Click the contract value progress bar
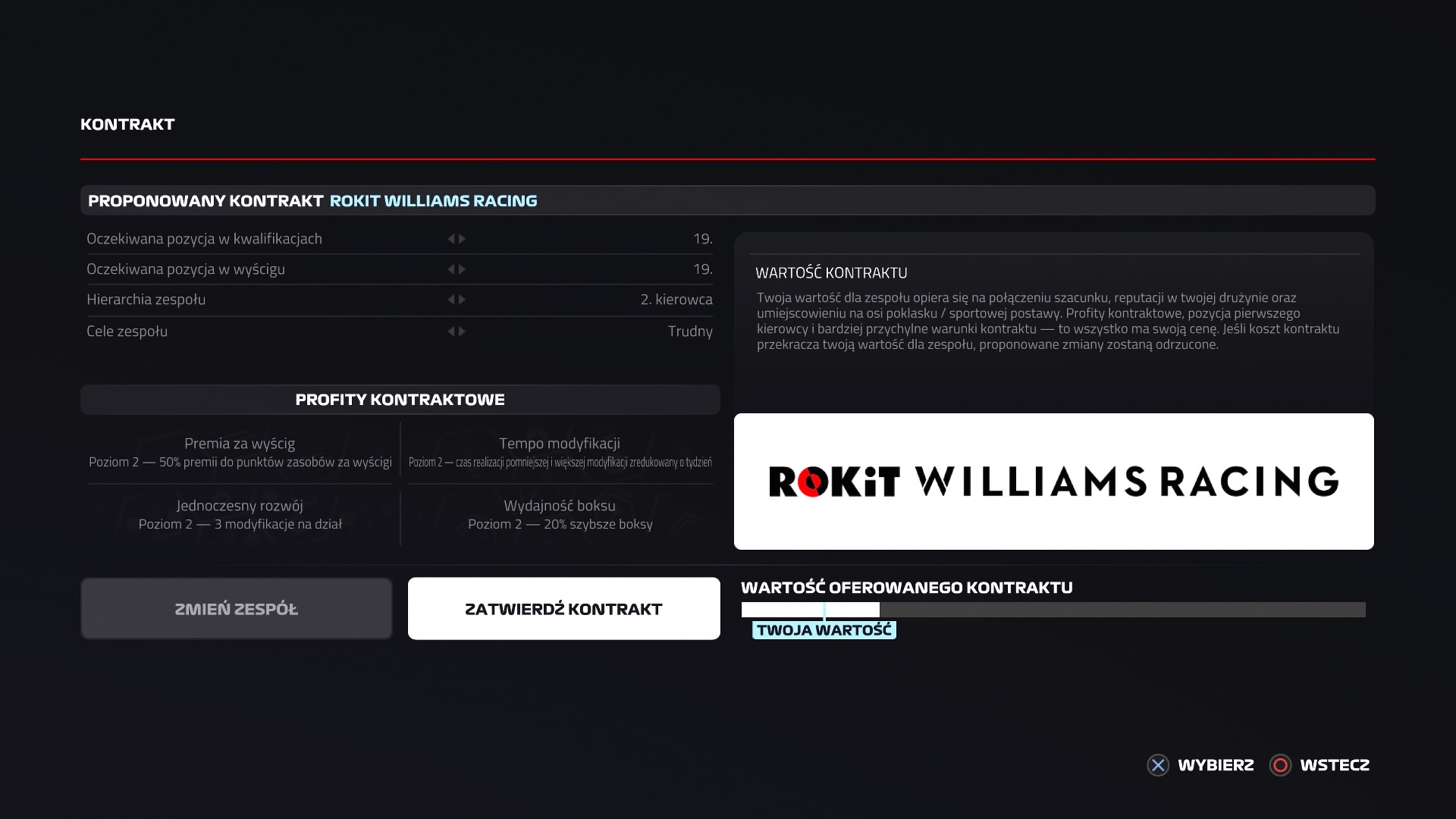The image size is (1456, 819). click(1053, 610)
